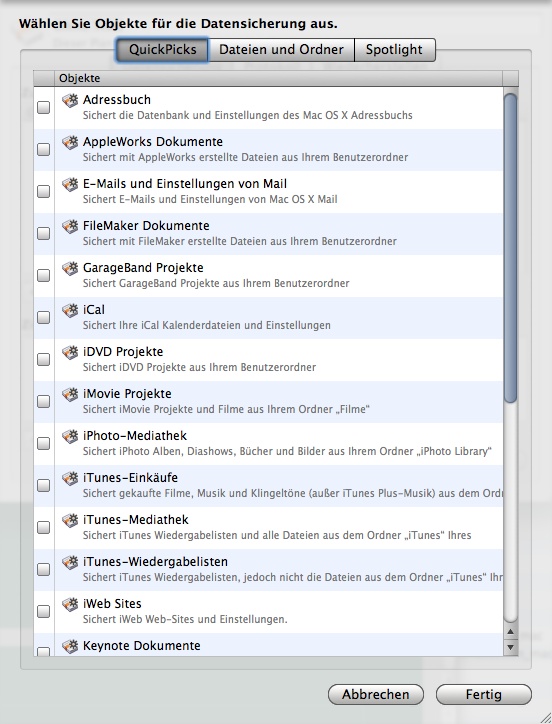Select the iTunes-Mediathek row title

click(136, 520)
